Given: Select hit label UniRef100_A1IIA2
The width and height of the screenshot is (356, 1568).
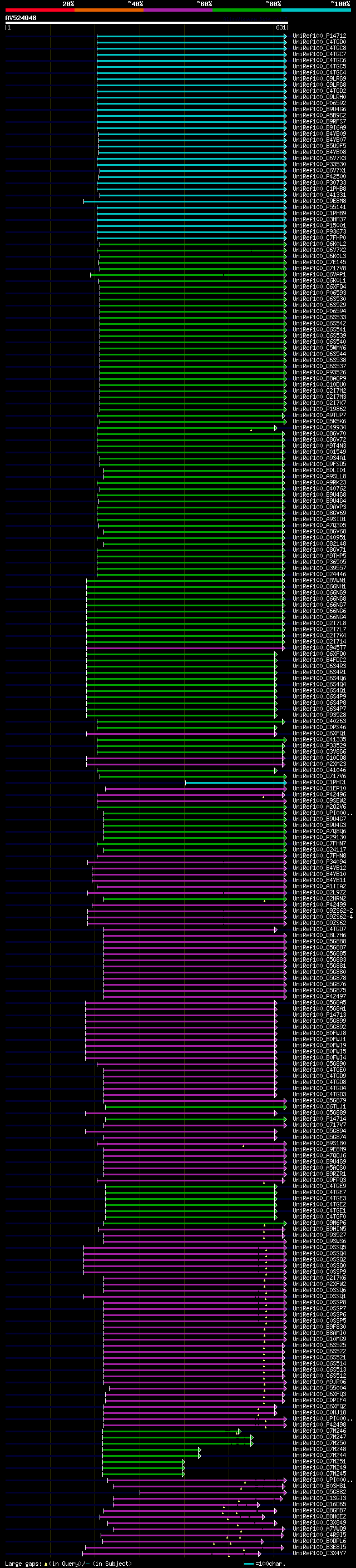Looking at the screenshot, I should (x=319, y=886).
